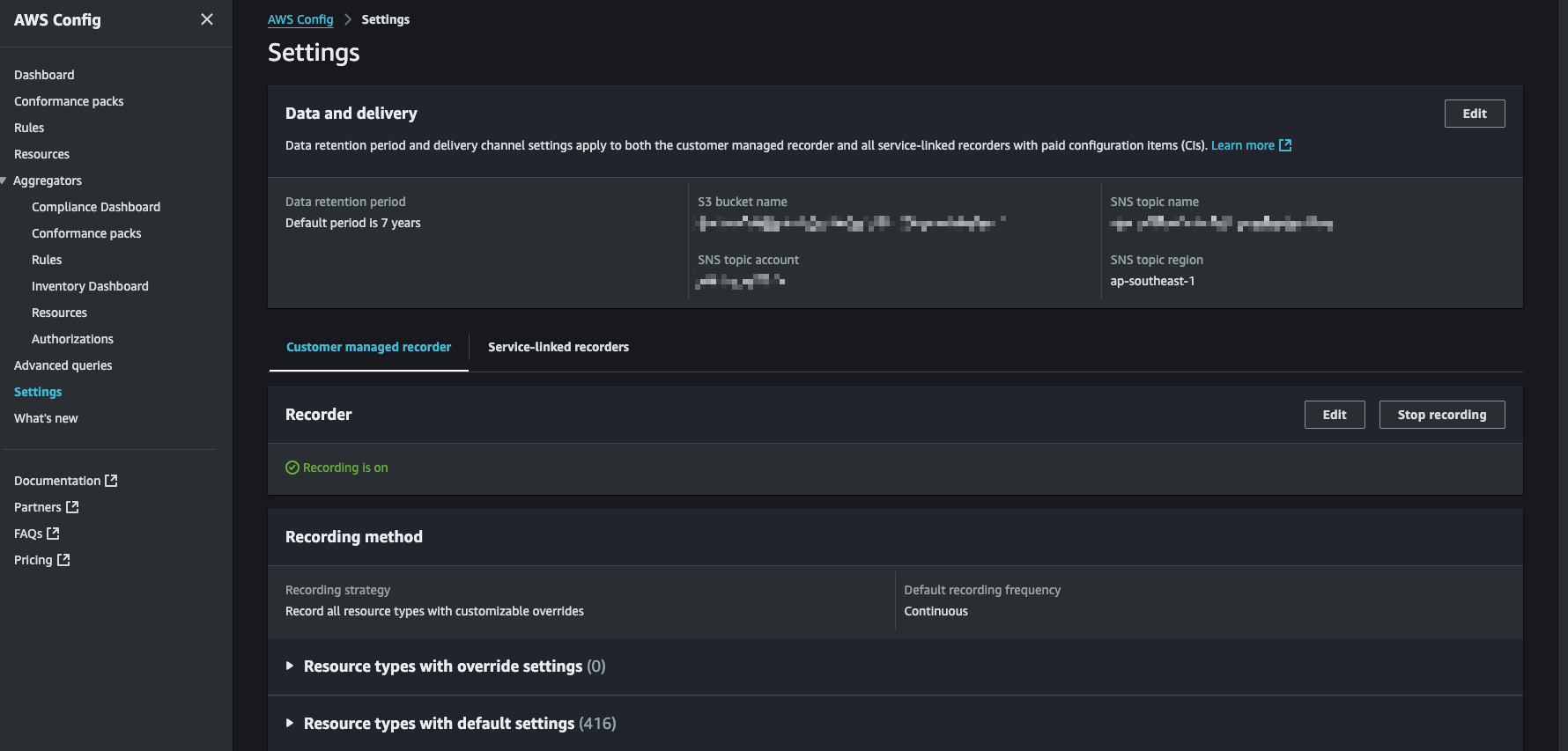Expand Resource types with override settings
Image resolution: width=1568 pixels, height=751 pixels.
click(290, 666)
